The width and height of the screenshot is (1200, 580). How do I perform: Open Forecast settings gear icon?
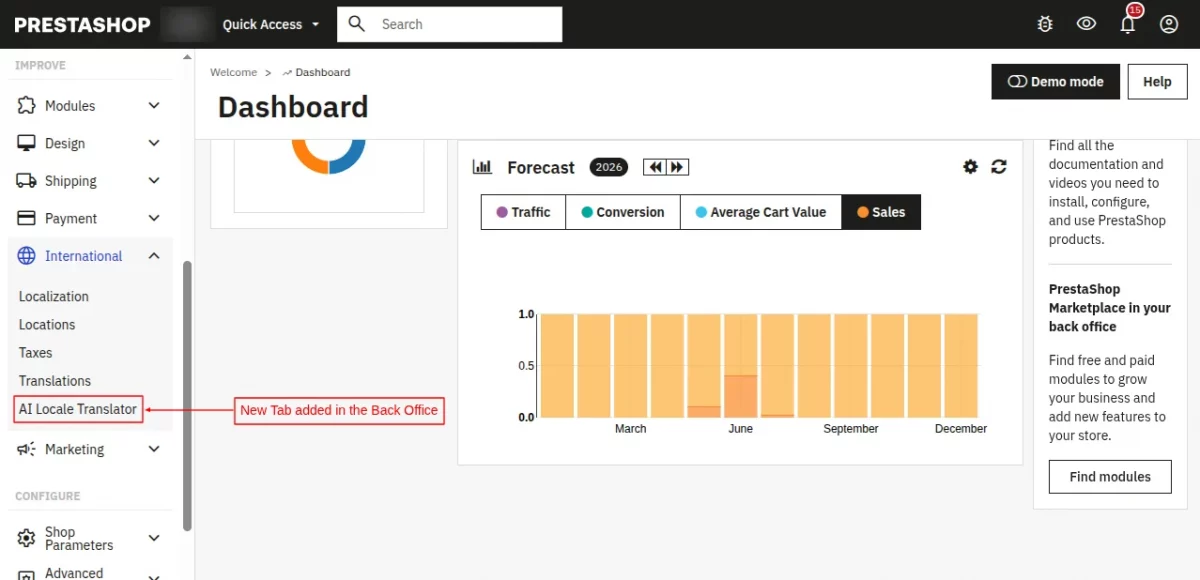tap(970, 167)
